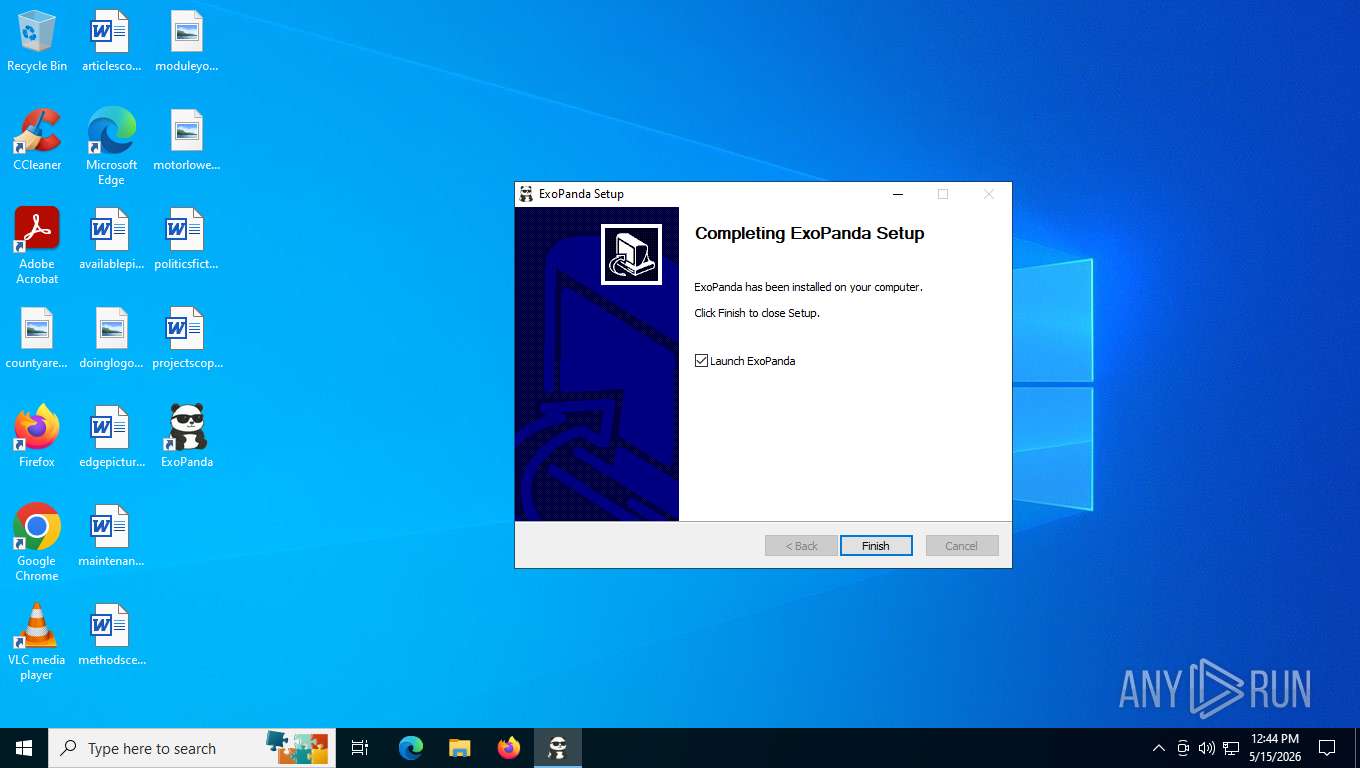The height and width of the screenshot is (768, 1360).
Task: Select the politicsfict... Word document
Action: tap(187, 240)
